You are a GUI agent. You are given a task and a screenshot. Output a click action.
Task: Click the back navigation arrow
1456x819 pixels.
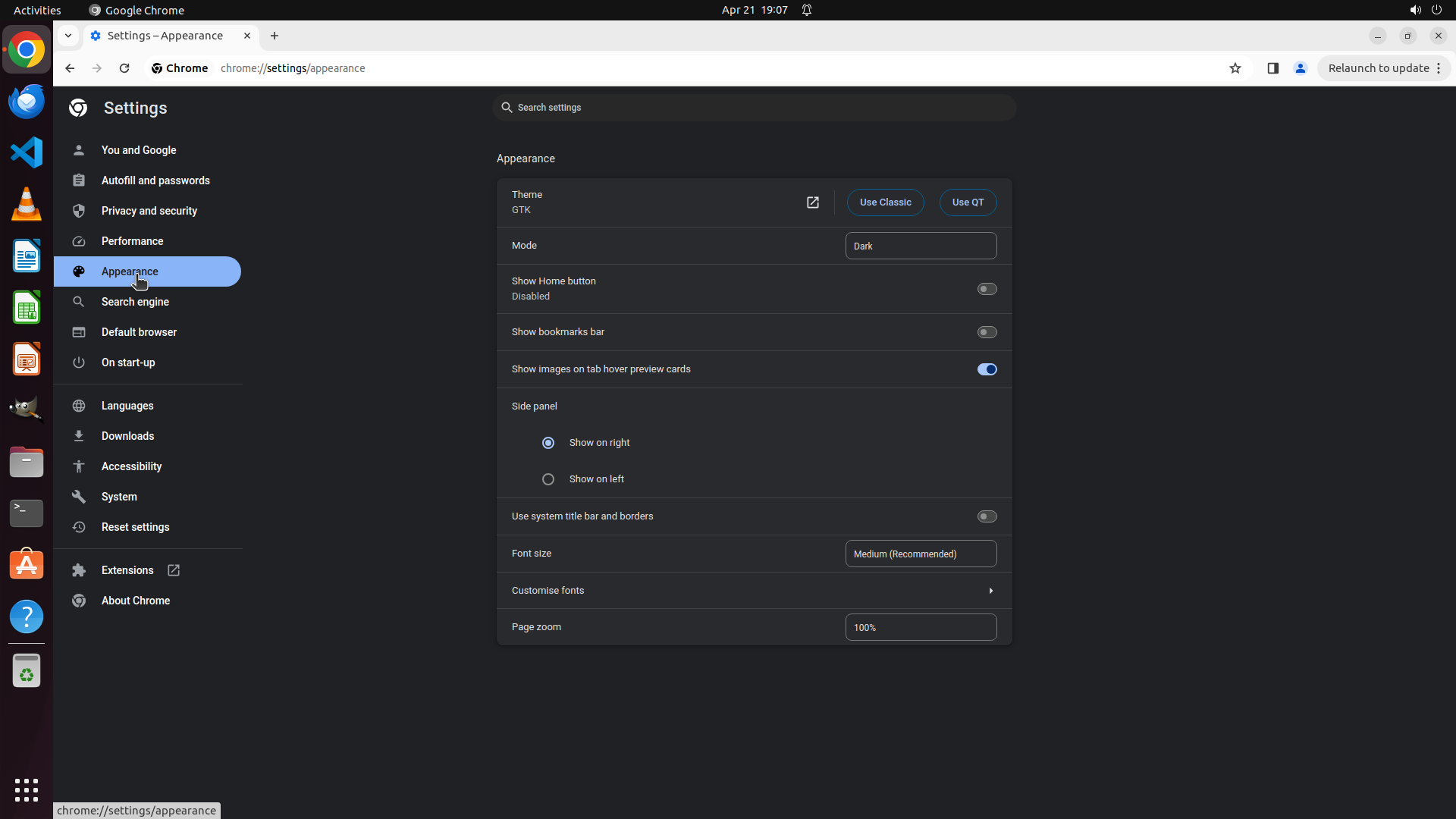tap(70, 68)
